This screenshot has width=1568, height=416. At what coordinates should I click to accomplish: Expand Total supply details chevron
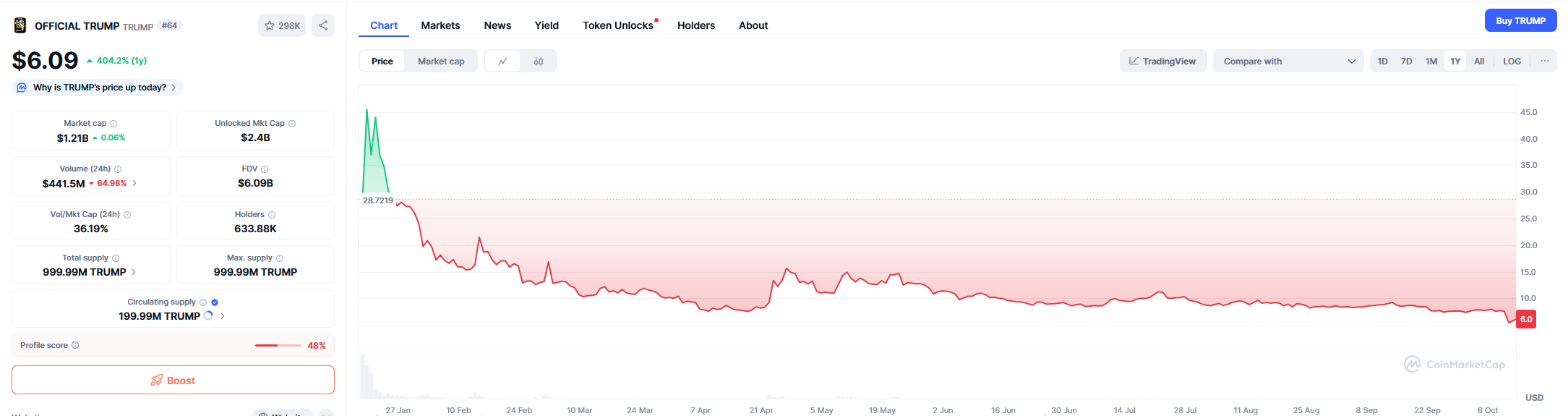pos(134,272)
